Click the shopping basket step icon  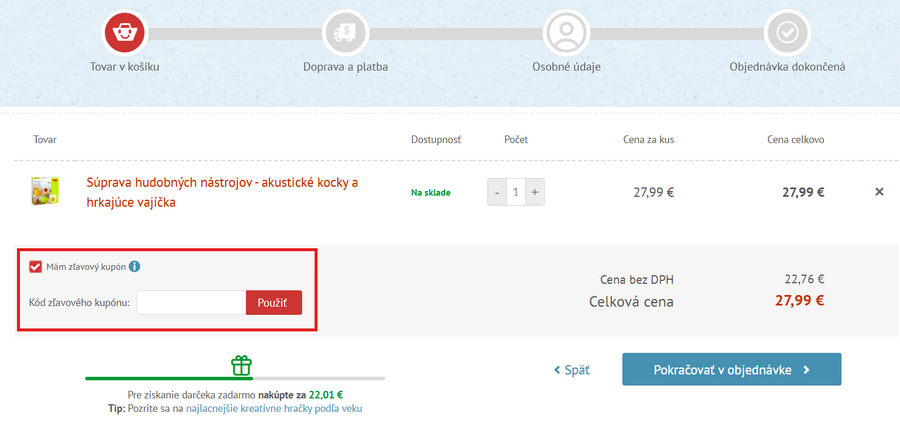click(x=125, y=33)
